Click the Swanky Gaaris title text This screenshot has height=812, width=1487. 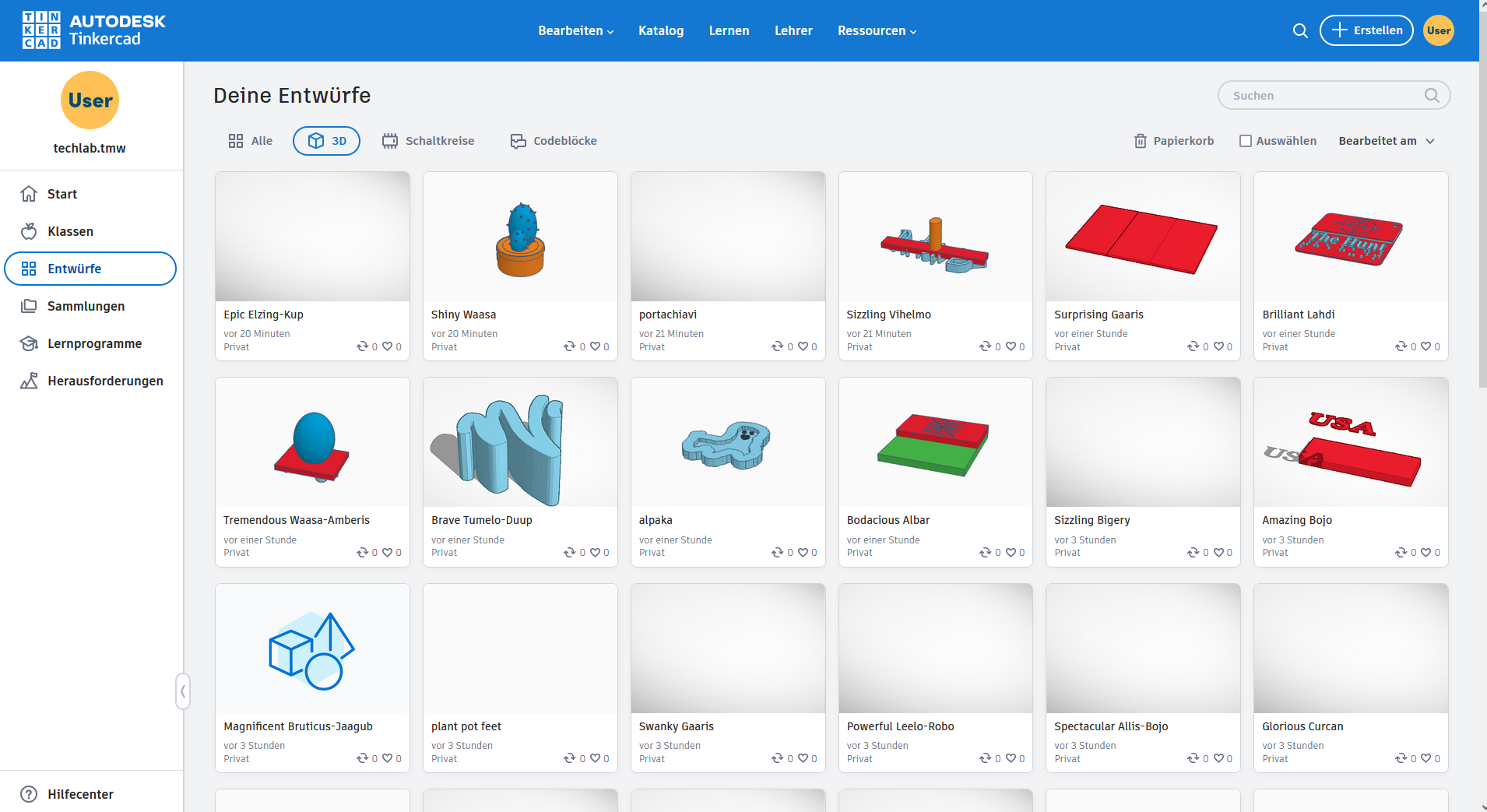point(676,726)
